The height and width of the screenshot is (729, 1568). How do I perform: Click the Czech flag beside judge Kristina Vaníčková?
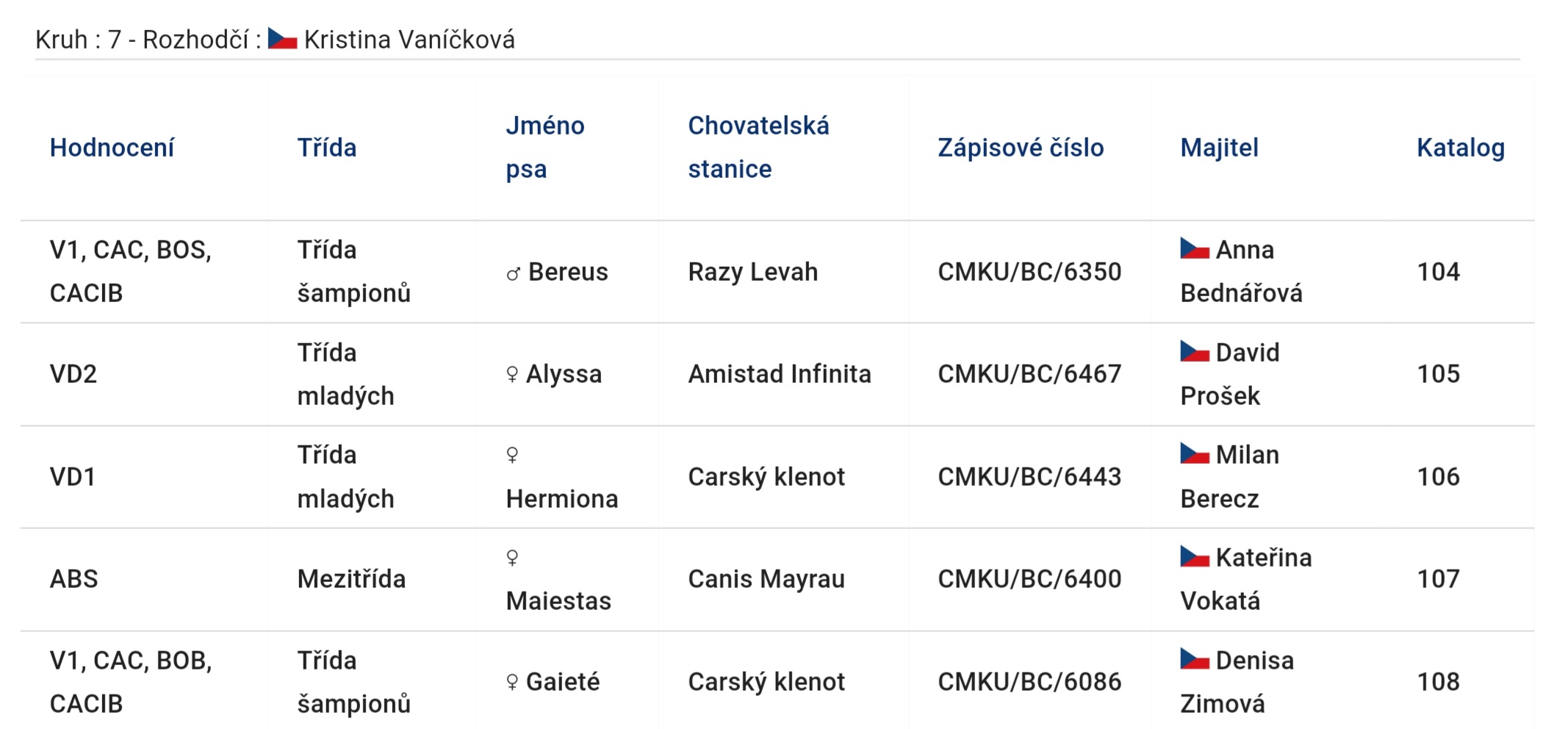coord(282,39)
